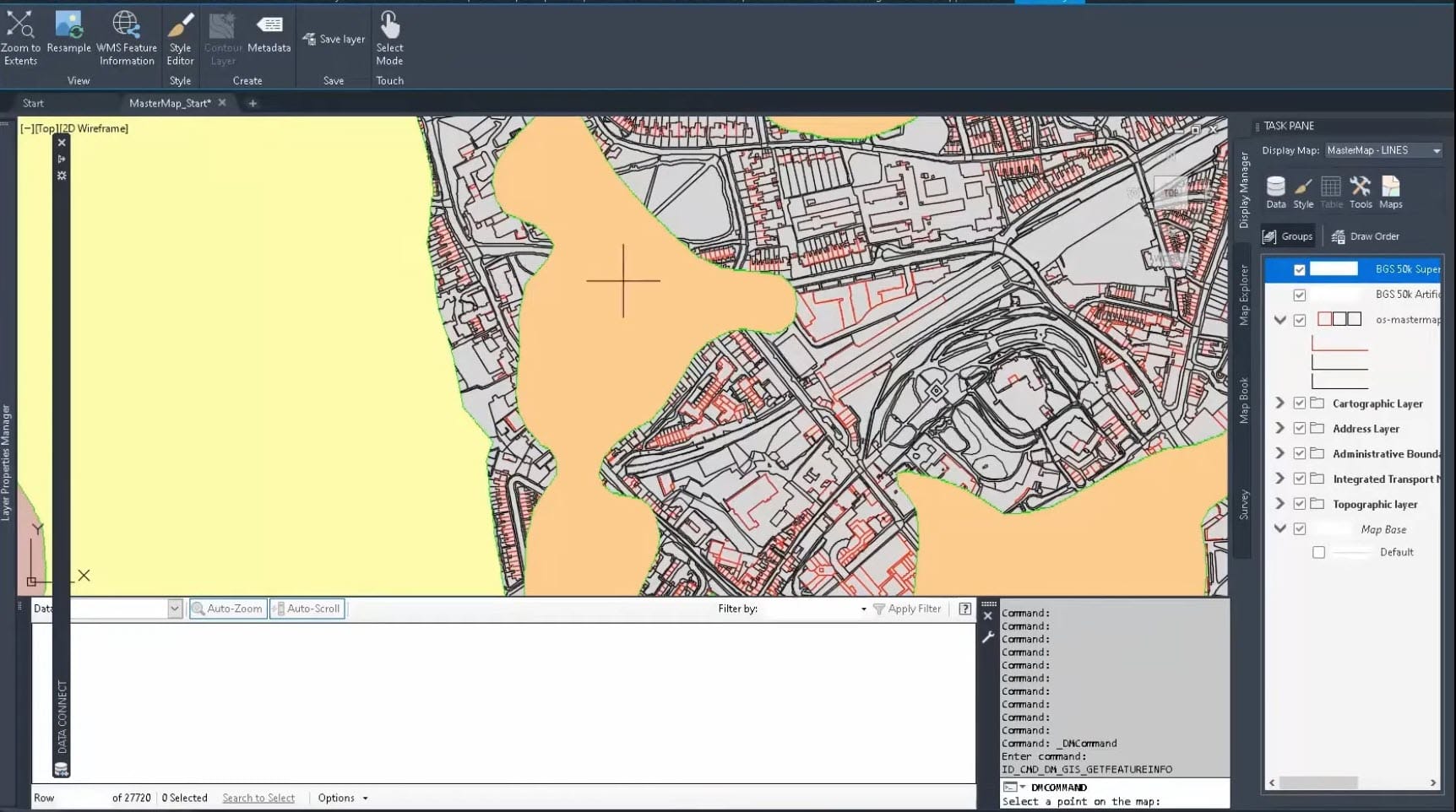
Task: Toggle the Address Layer checkbox
Action: tap(1300, 429)
